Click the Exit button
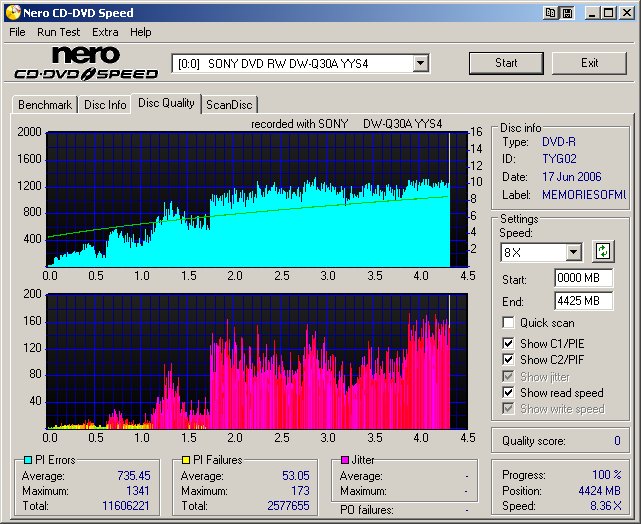Image resolution: width=641 pixels, height=524 pixels. click(x=589, y=63)
